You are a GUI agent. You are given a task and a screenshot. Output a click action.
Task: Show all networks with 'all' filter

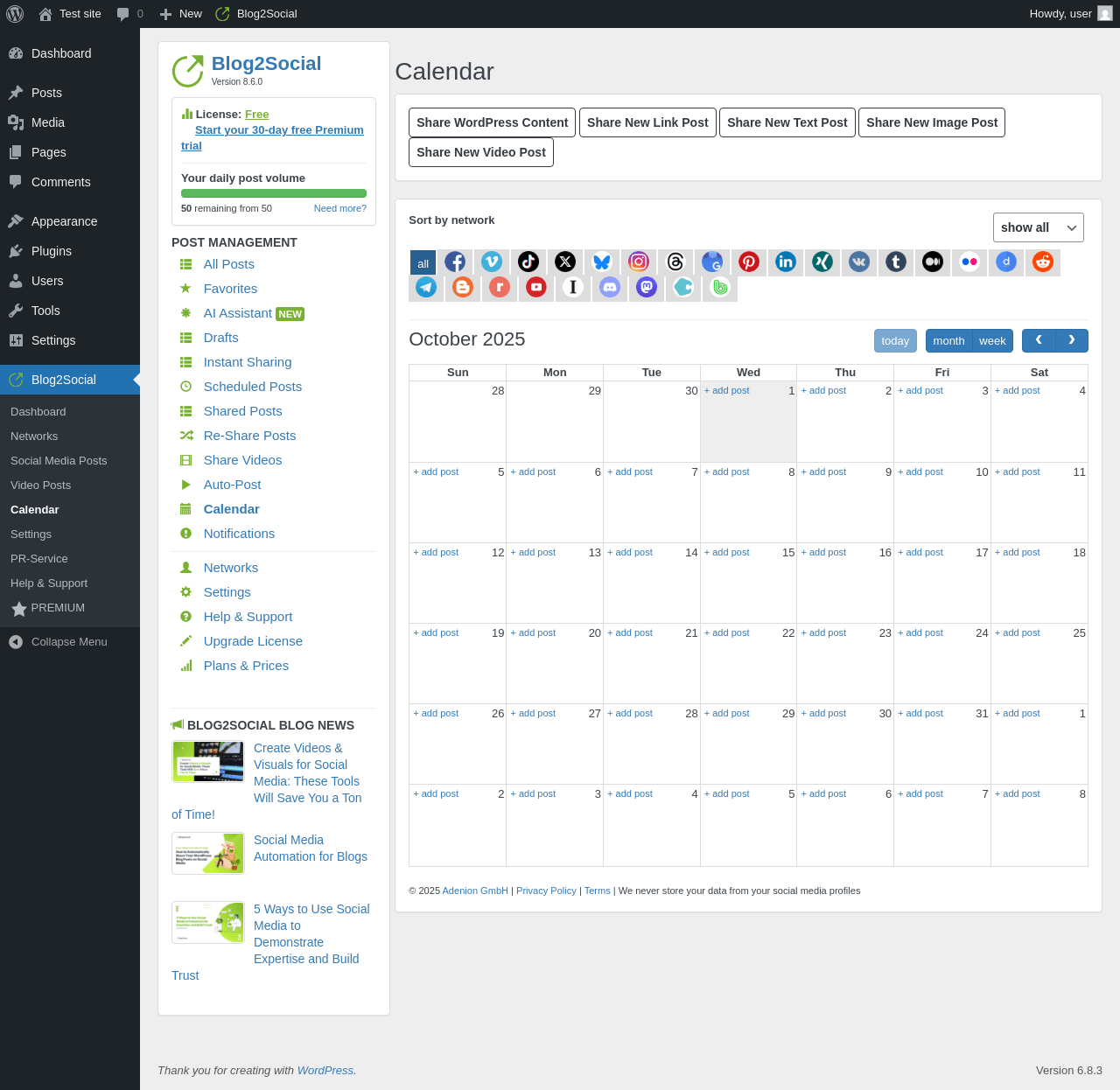click(423, 262)
